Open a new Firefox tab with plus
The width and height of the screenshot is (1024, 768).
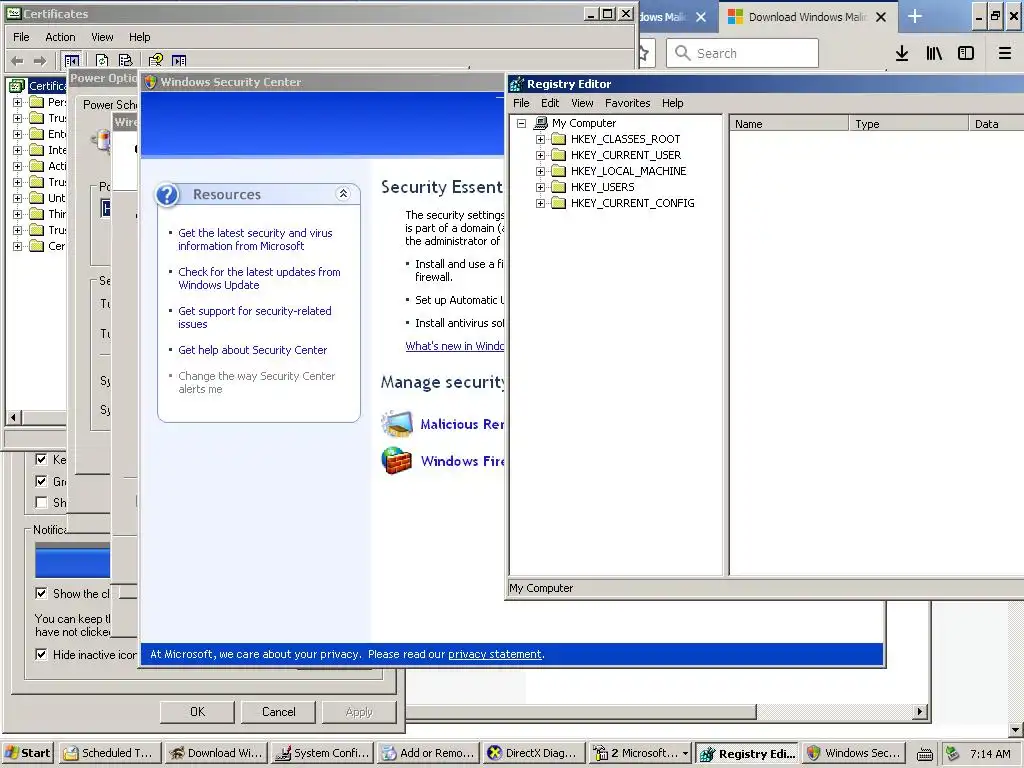915,16
